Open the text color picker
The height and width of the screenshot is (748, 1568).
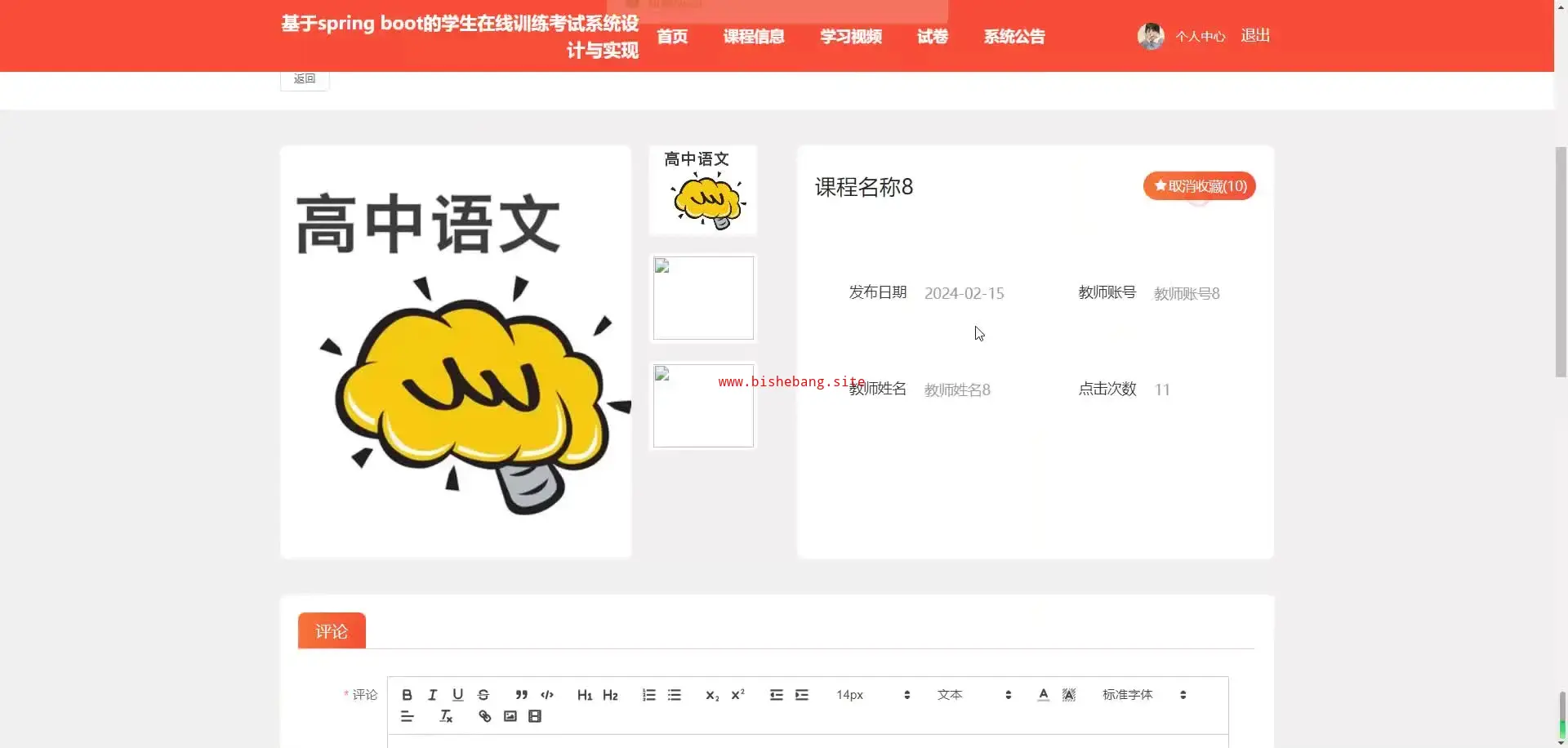[x=1044, y=695]
